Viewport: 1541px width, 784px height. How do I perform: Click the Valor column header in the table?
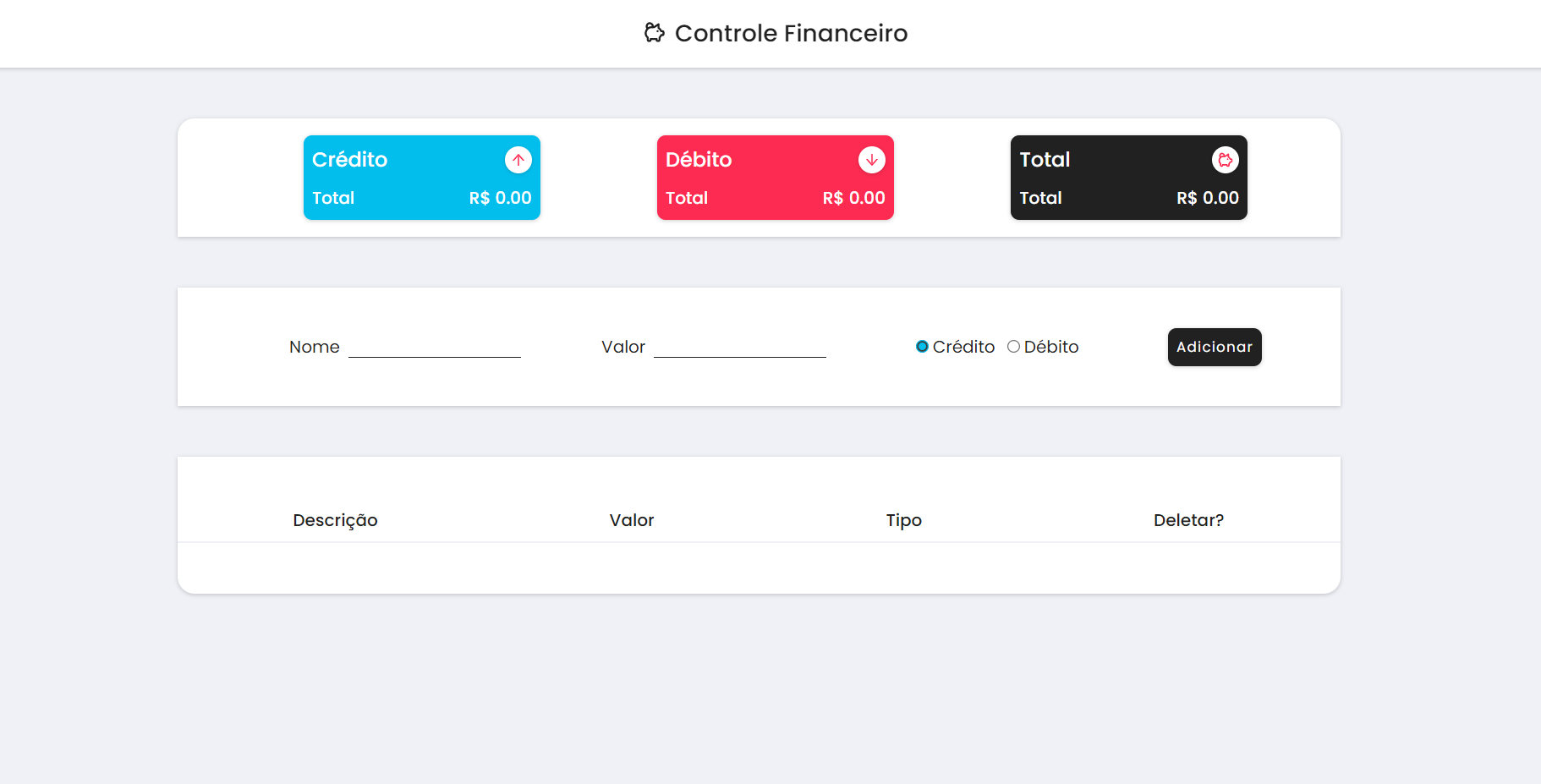[631, 520]
